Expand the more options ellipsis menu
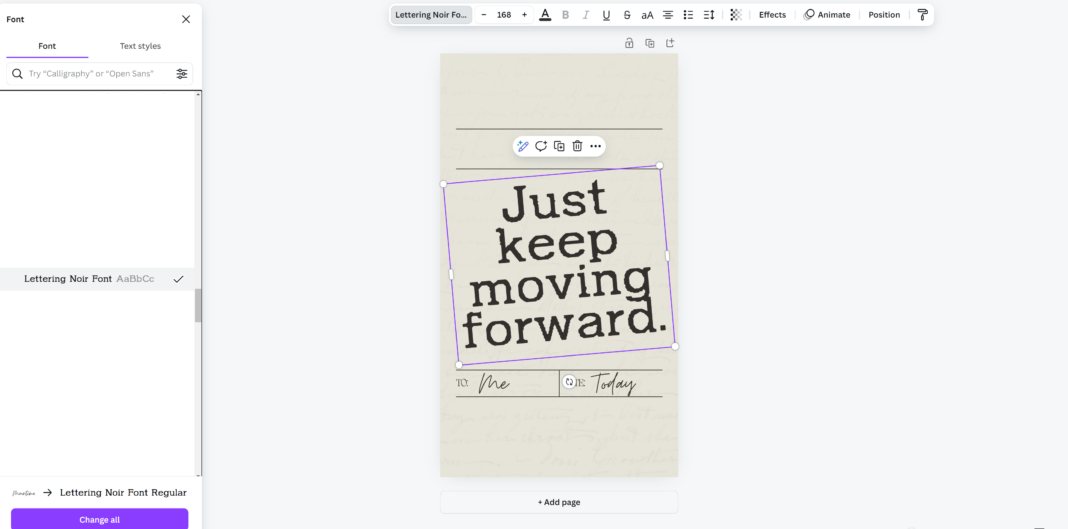This screenshot has height=529, width=1068. (596, 146)
